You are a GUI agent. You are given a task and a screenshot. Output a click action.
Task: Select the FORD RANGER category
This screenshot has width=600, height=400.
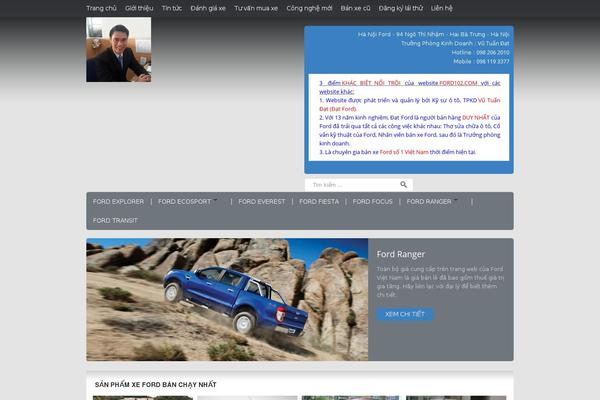click(x=429, y=202)
